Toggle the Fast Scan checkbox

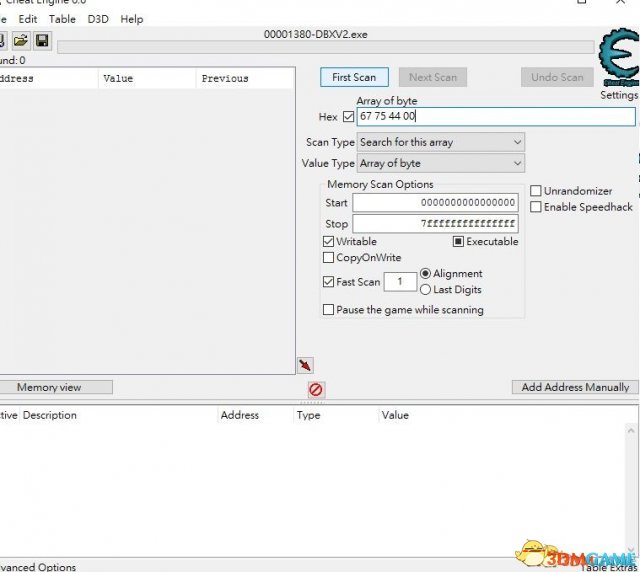tap(328, 282)
